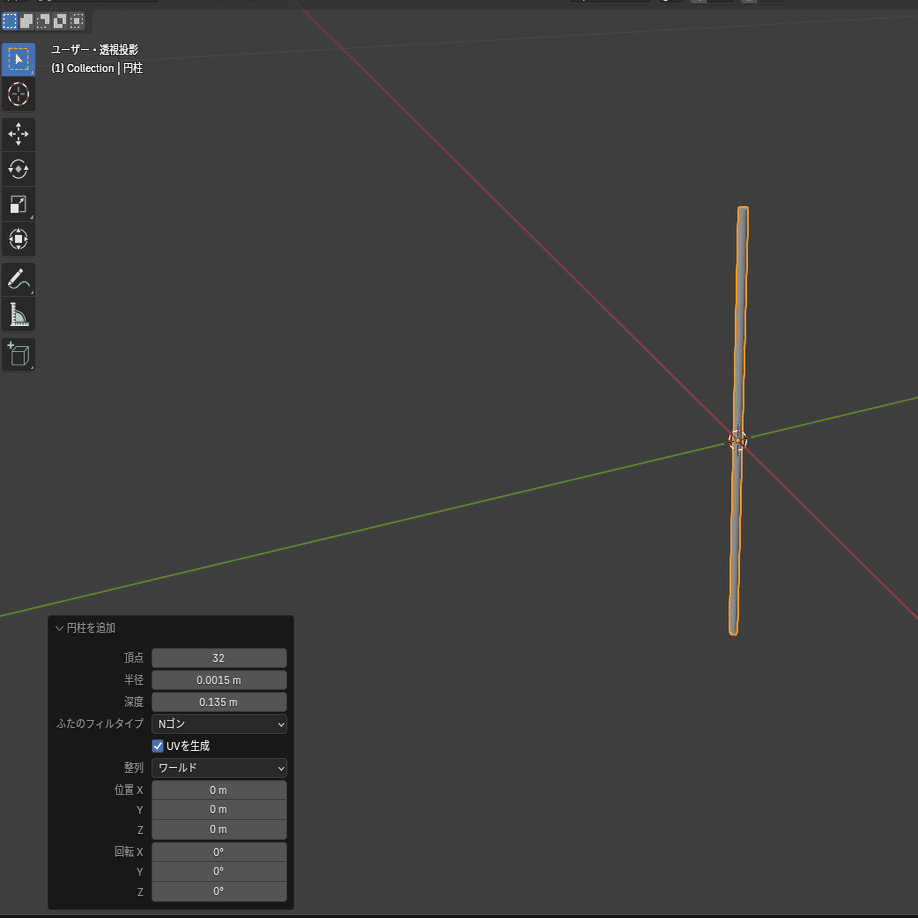Click the 回転 X field
The image size is (918, 918).
pos(219,852)
